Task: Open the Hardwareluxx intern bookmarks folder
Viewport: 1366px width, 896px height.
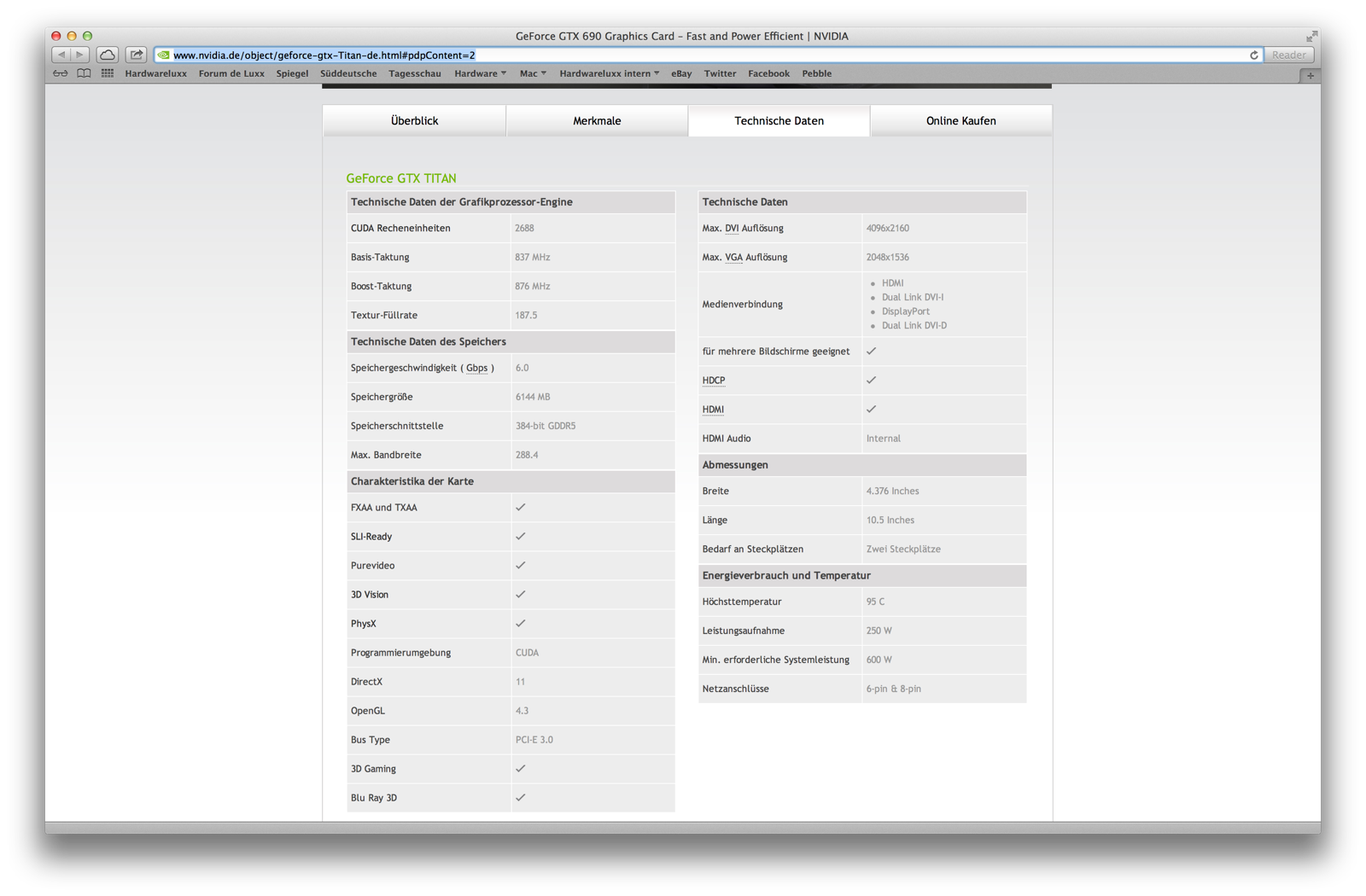Action: click(610, 73)
